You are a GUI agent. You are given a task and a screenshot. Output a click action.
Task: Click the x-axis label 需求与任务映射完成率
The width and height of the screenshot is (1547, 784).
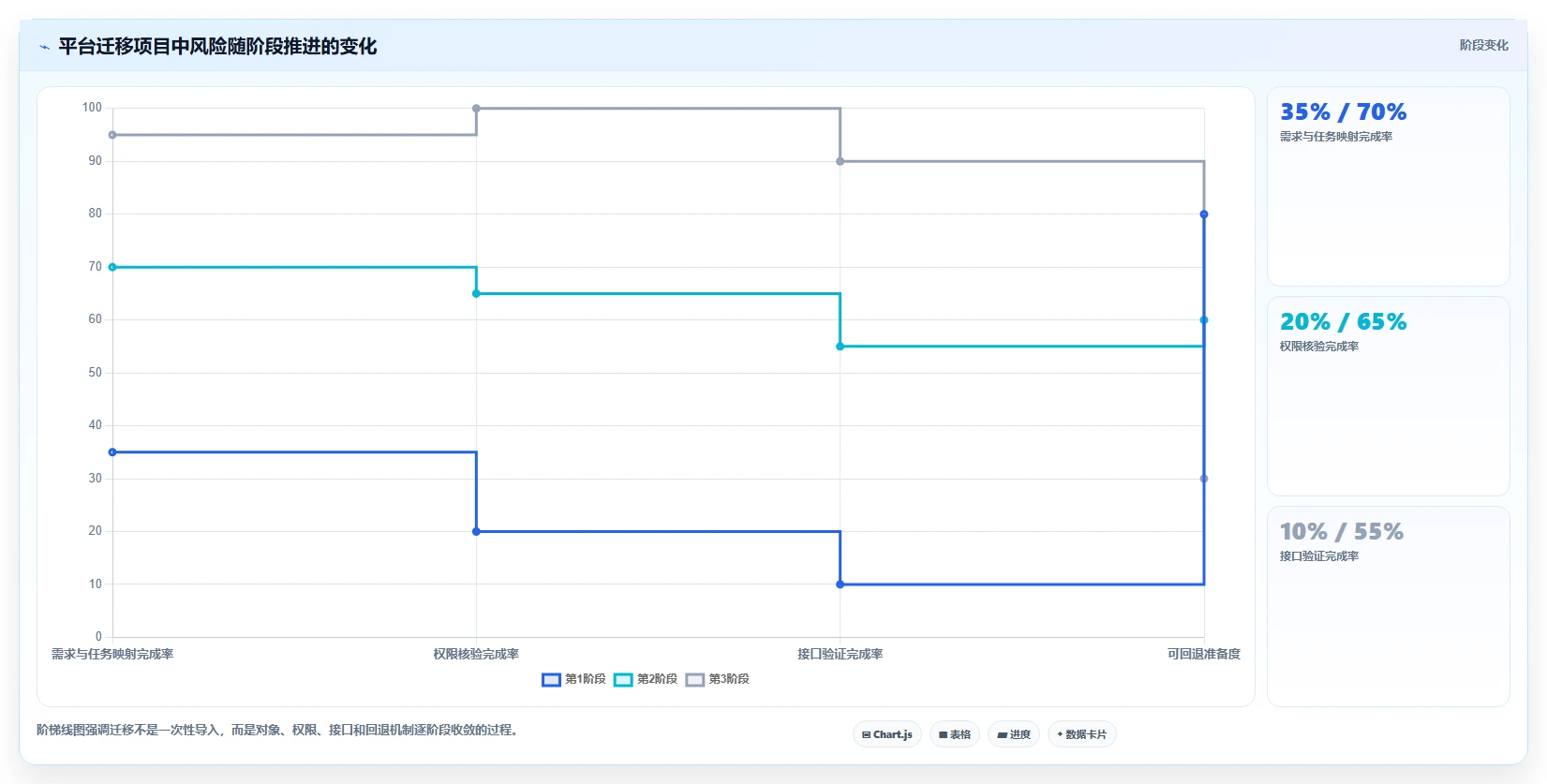tap(112, 654)
